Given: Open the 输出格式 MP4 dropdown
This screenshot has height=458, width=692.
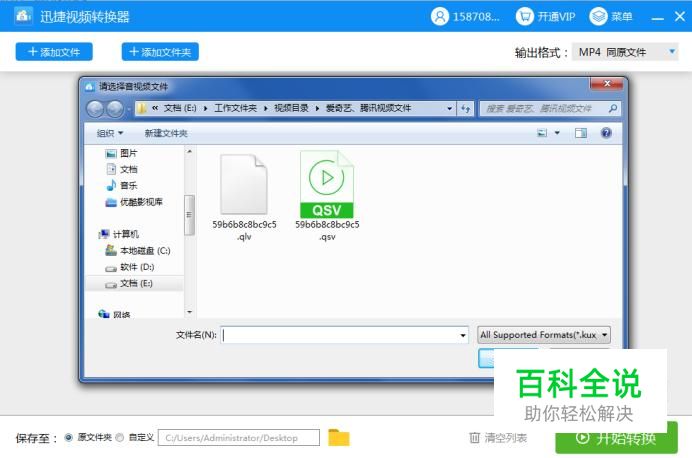Looking at the screenshot, I should pyautogui.click(x=625, y=52).
